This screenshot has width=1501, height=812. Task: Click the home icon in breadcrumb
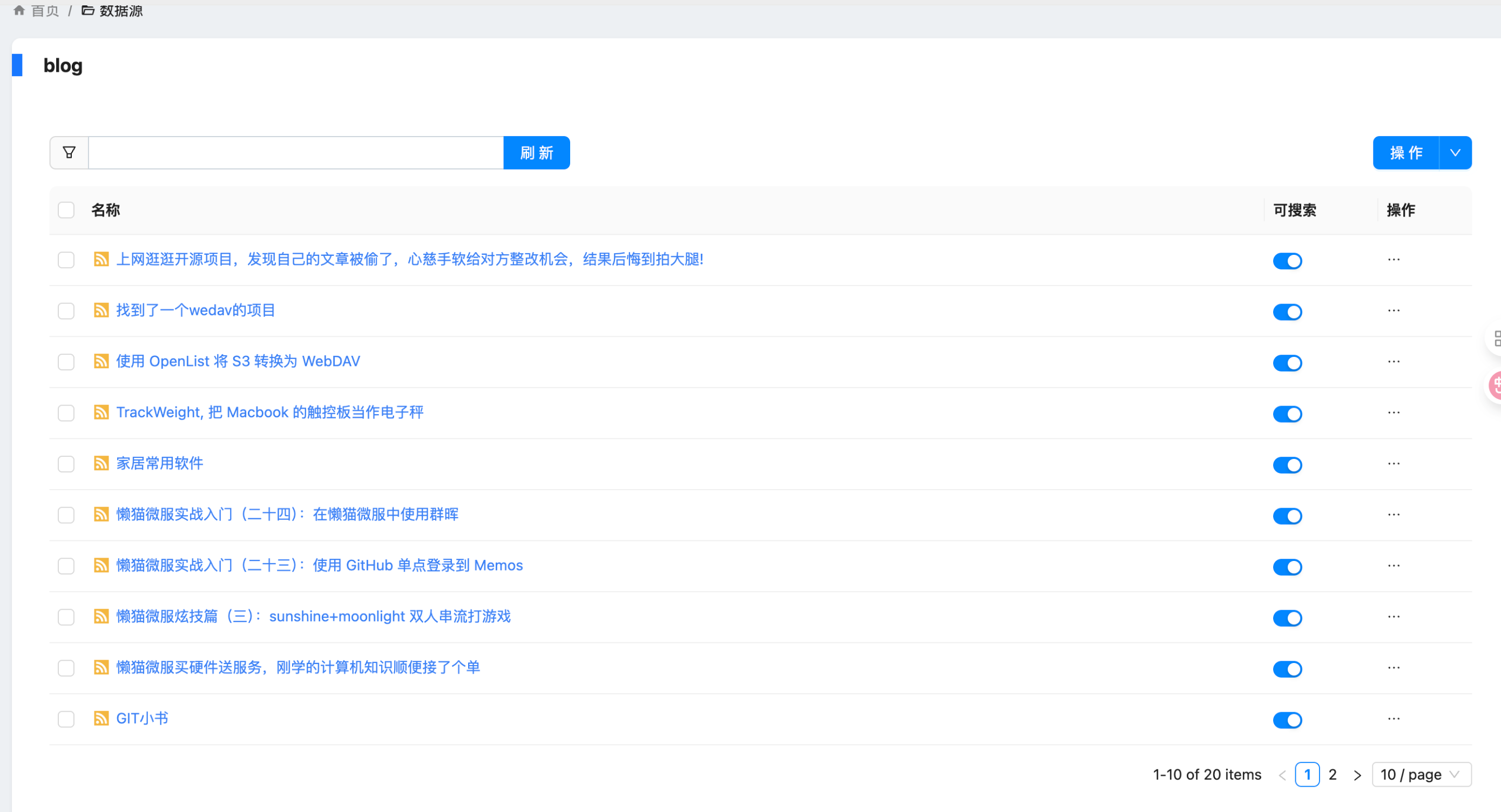[x=19, y=10]
